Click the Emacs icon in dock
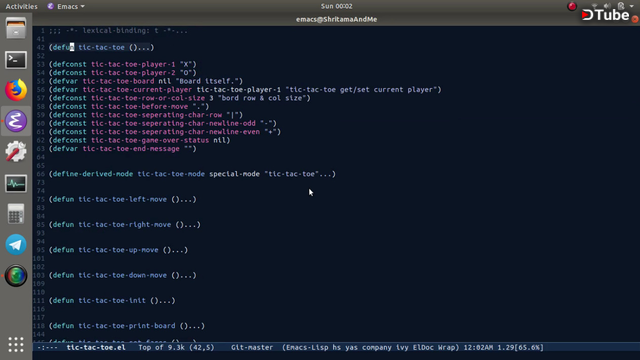 coord(16,121)
